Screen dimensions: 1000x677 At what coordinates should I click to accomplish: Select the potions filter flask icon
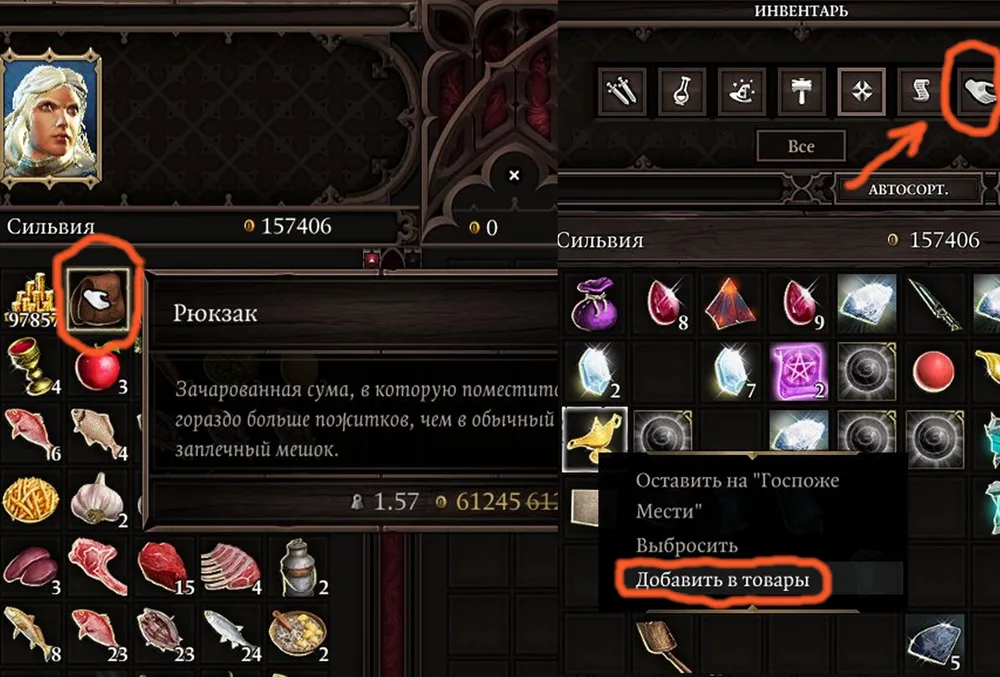click(x=682, y=92)
